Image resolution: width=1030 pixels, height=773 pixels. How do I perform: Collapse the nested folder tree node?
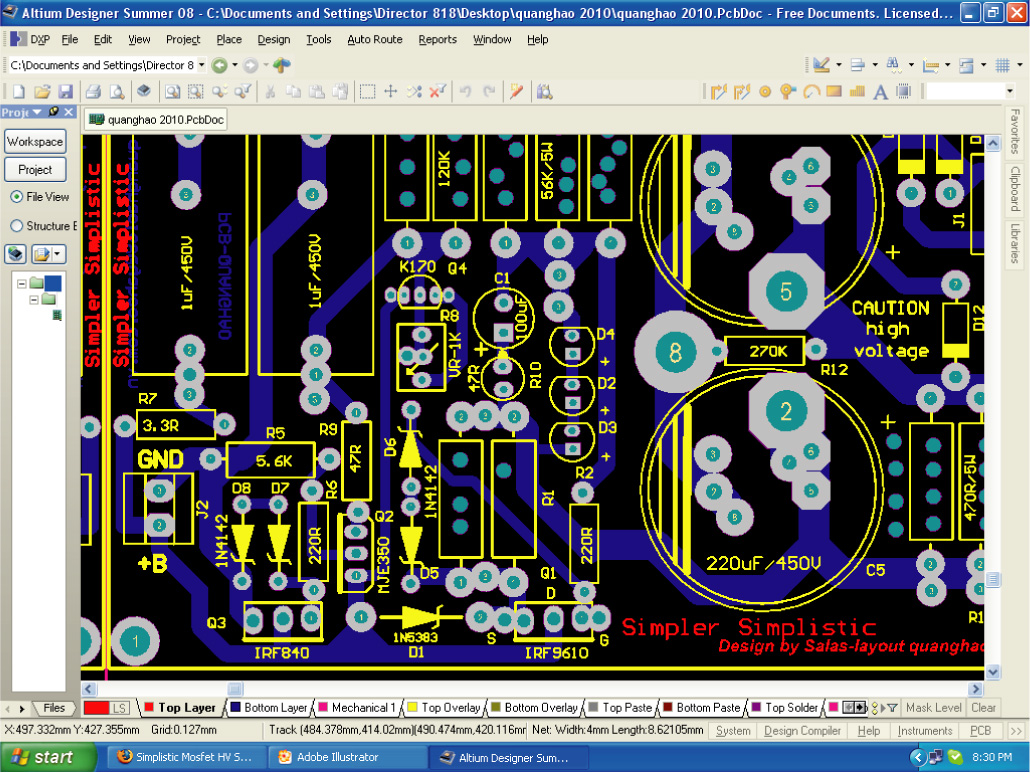coord(34,299)
